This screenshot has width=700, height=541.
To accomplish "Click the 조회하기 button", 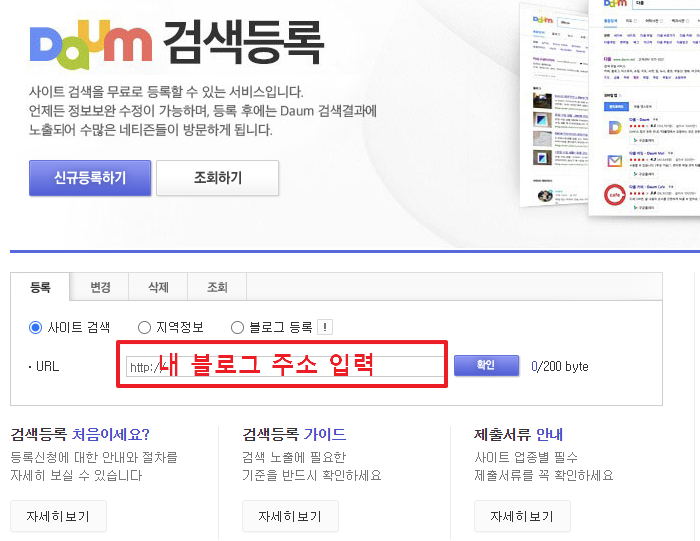I will click(x=217, y=178).
